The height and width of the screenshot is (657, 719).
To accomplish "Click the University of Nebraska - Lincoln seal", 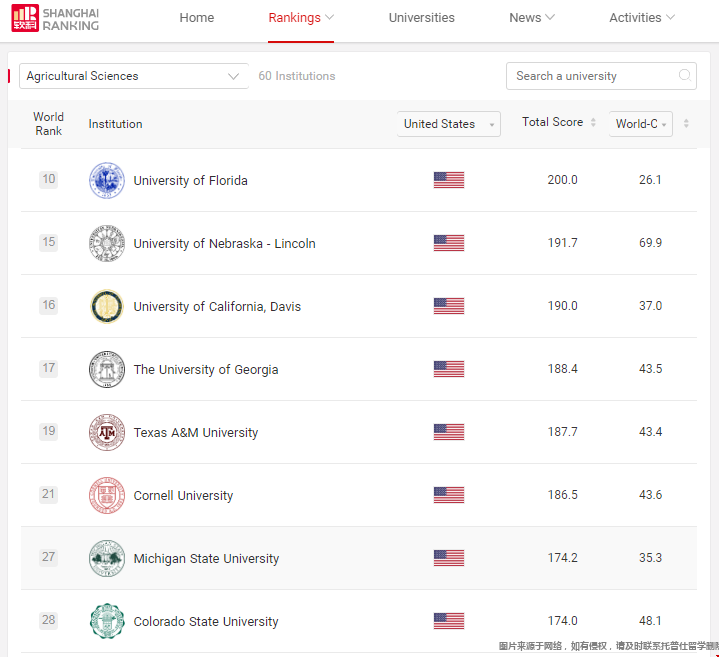I will (x=107, y=243).
